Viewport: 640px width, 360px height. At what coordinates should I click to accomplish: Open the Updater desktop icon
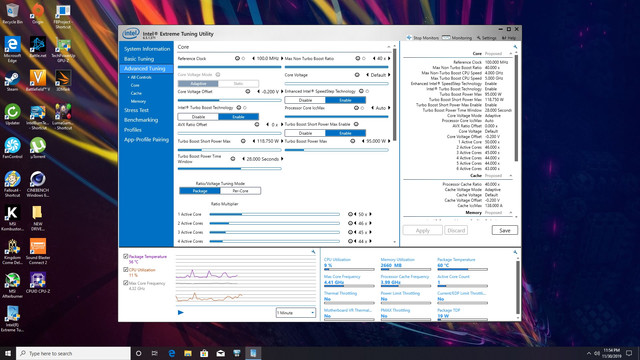pos(12,114)
